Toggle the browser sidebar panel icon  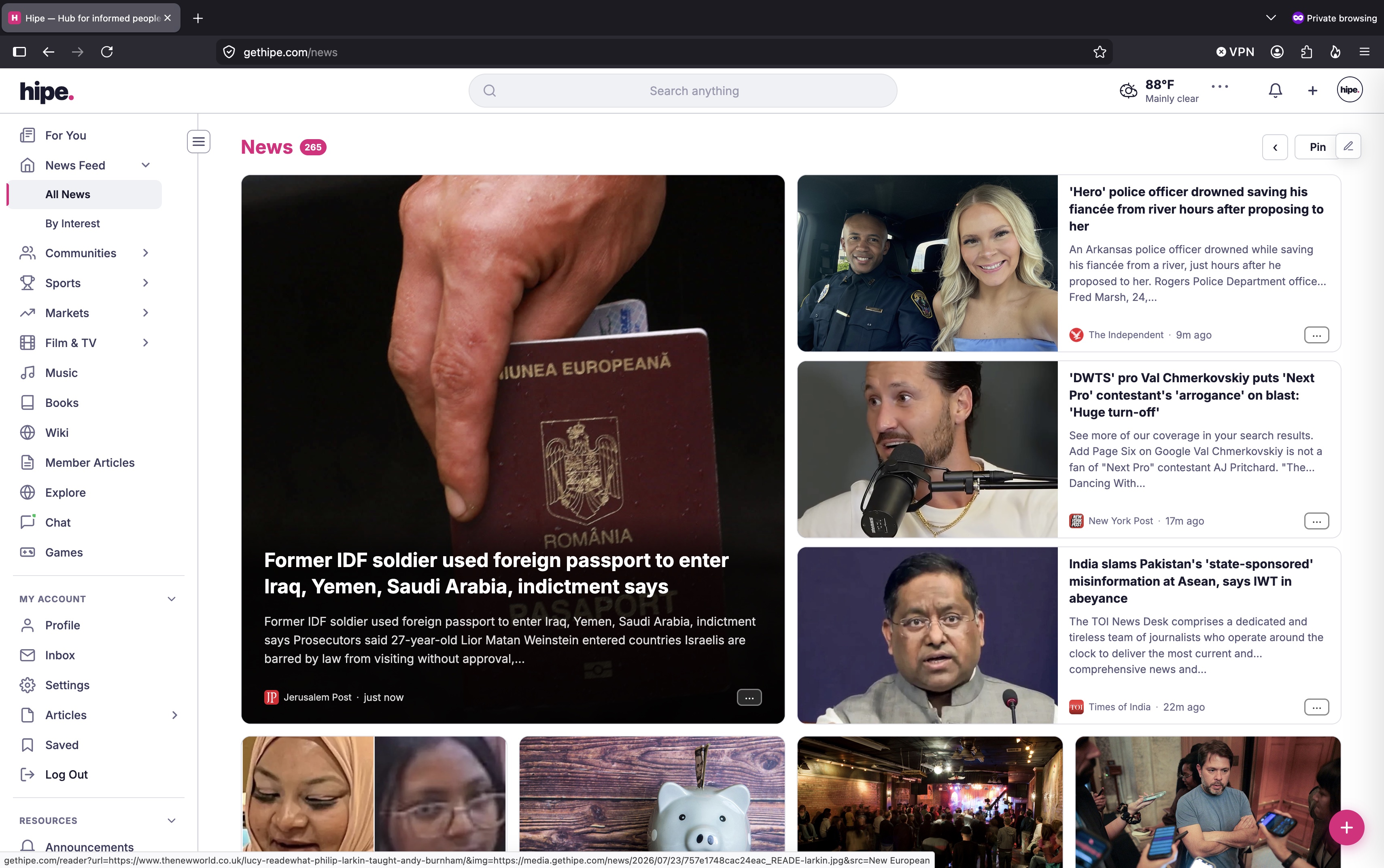coord(19,52)
